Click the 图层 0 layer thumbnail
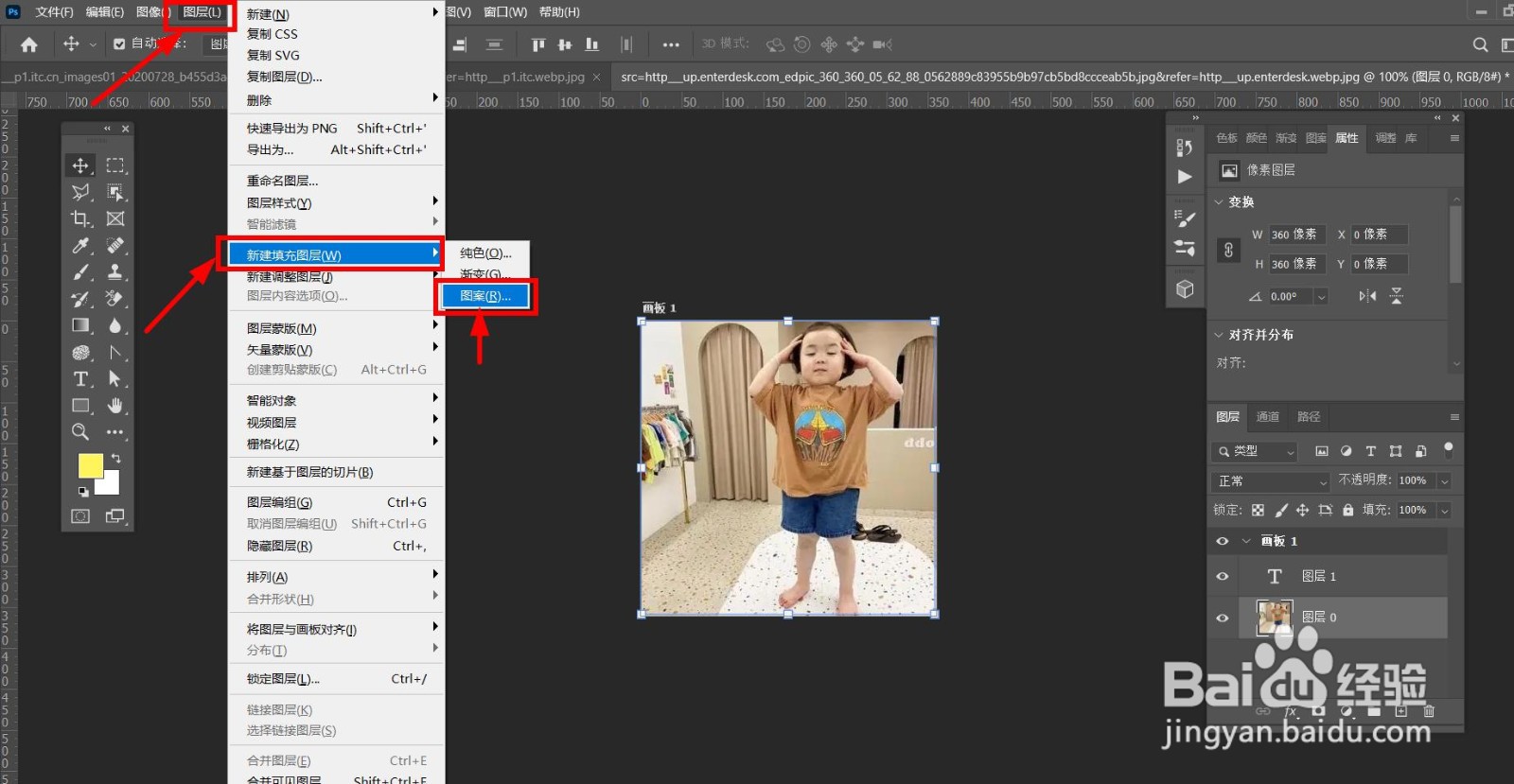This screenshot has width=1514, height=784. 1275,618
